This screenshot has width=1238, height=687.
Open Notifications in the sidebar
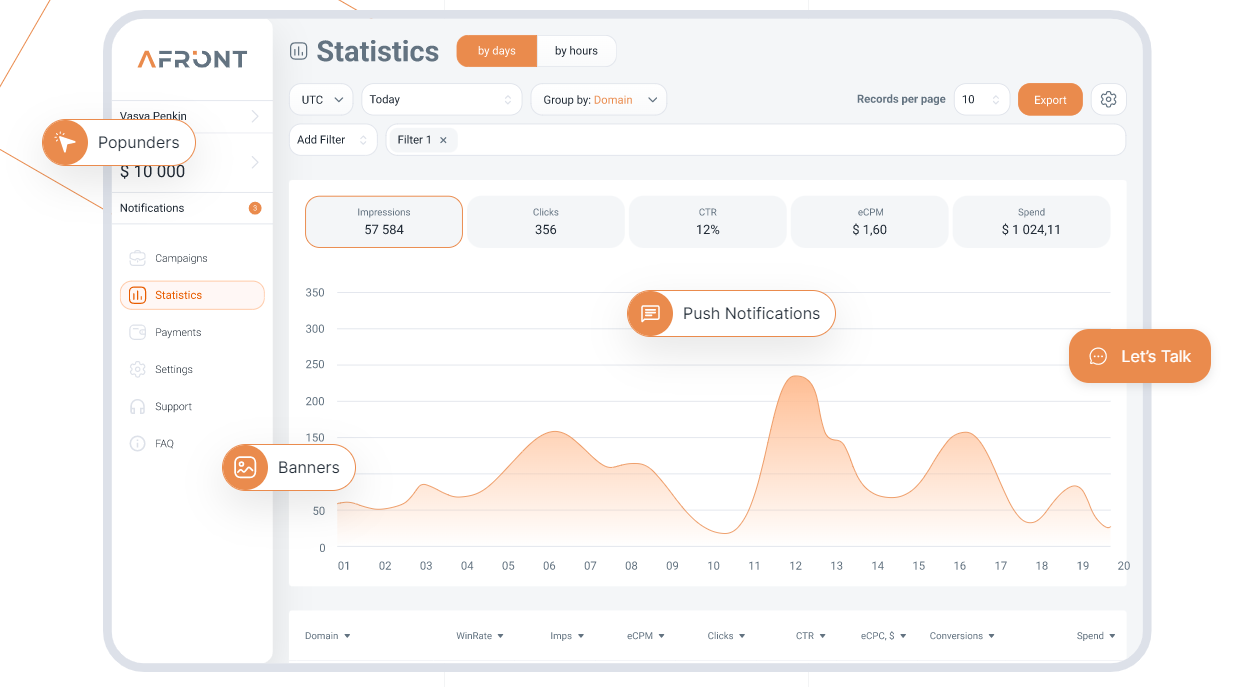tap(152, 208)
